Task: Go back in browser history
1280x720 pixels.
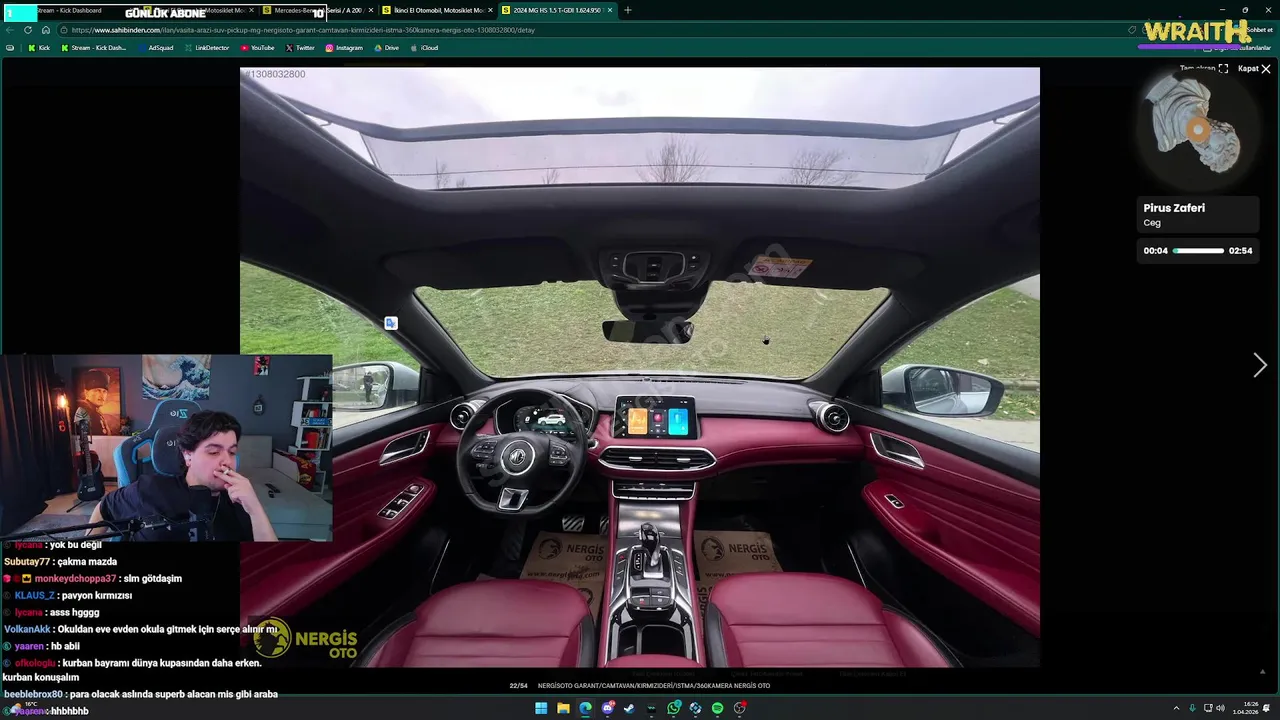Action: [10, 30]
